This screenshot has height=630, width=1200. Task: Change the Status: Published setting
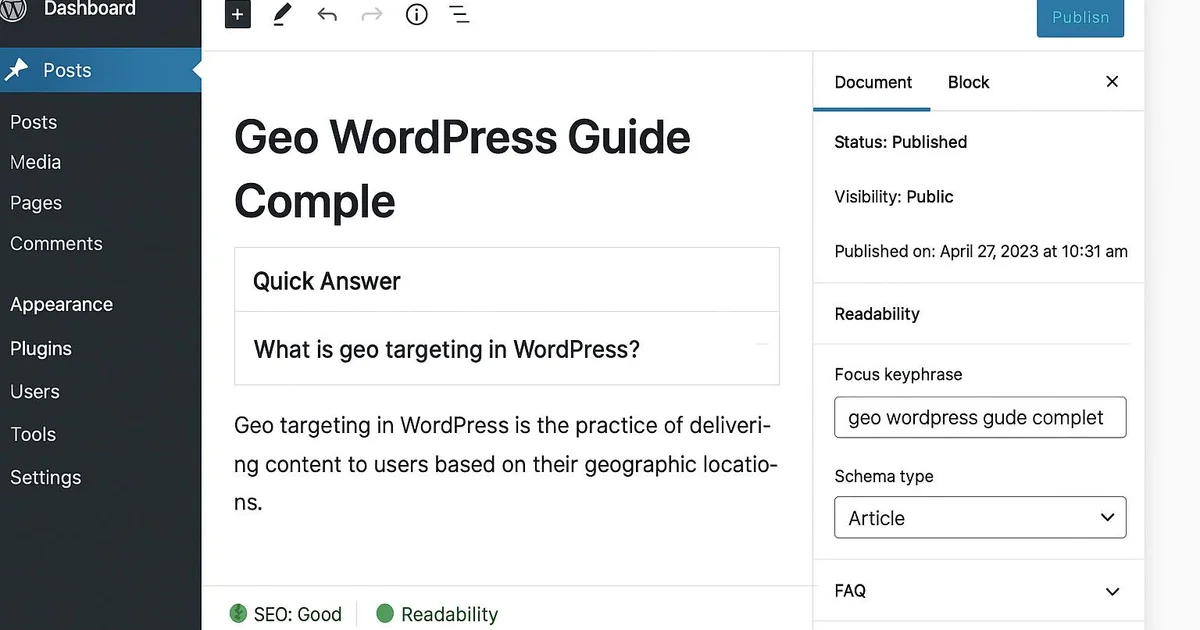901,142
